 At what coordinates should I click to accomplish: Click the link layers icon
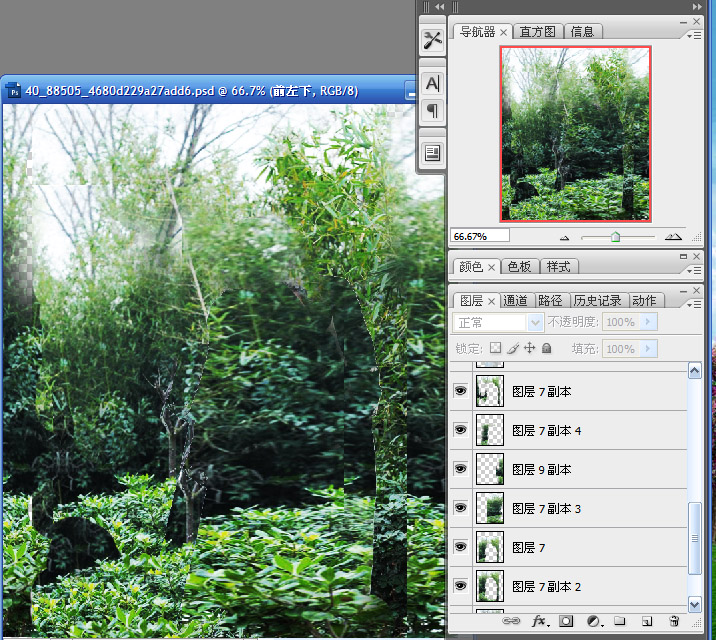(x=511, y=621)
